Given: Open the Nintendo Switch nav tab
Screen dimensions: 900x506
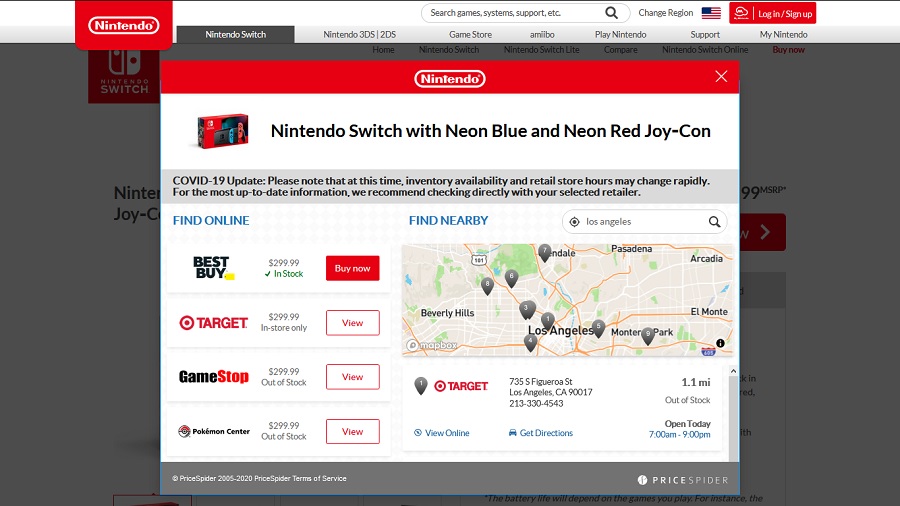Looking at the screenshot, I should click(235, 34).
